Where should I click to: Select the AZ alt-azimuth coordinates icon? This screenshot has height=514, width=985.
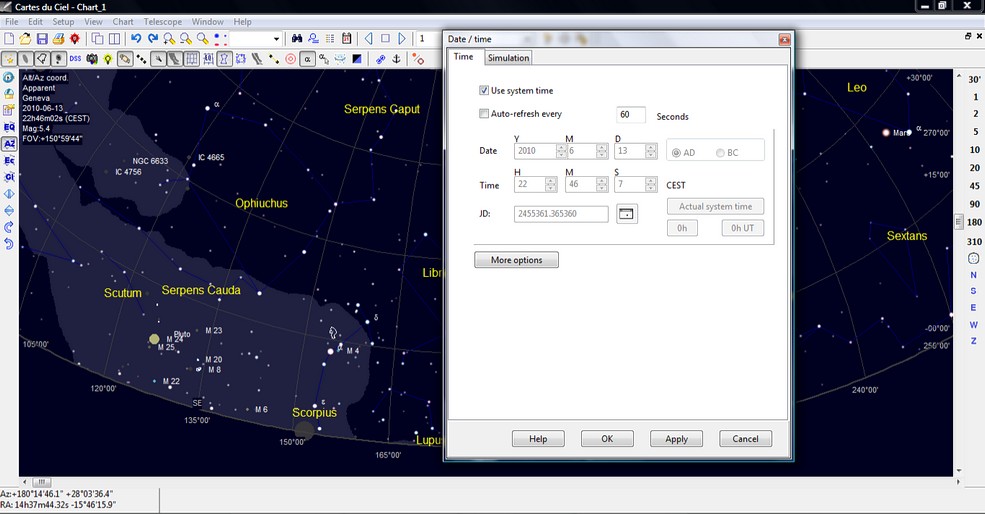tap(9, 144)
